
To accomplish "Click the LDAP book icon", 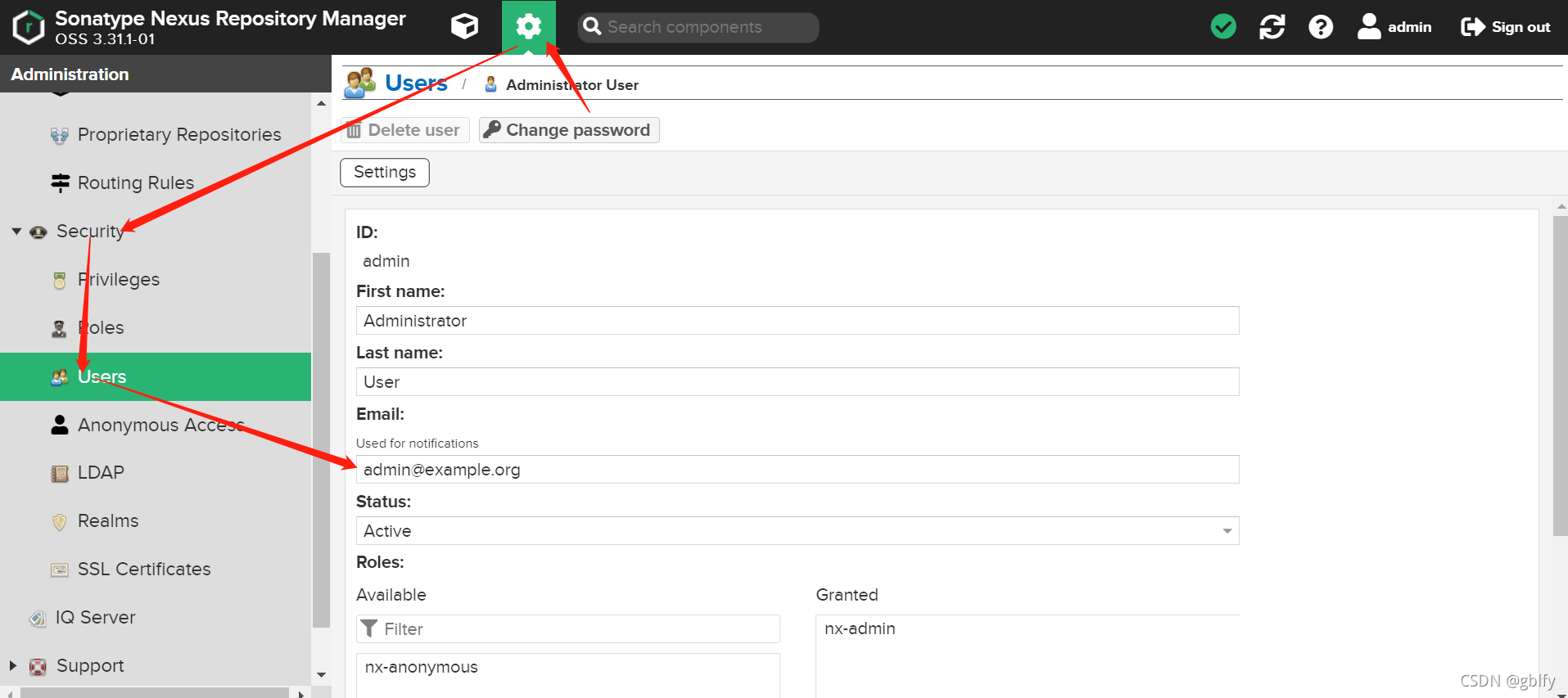I will tap(60, 474).
